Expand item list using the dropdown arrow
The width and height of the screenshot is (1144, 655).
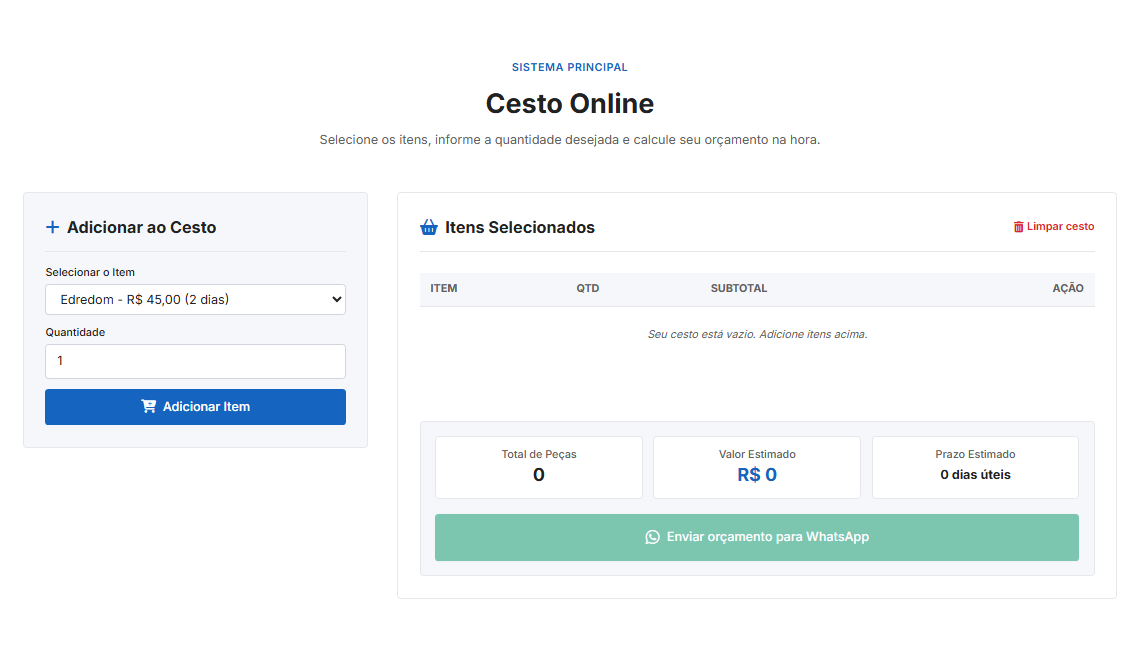[336, 300]
